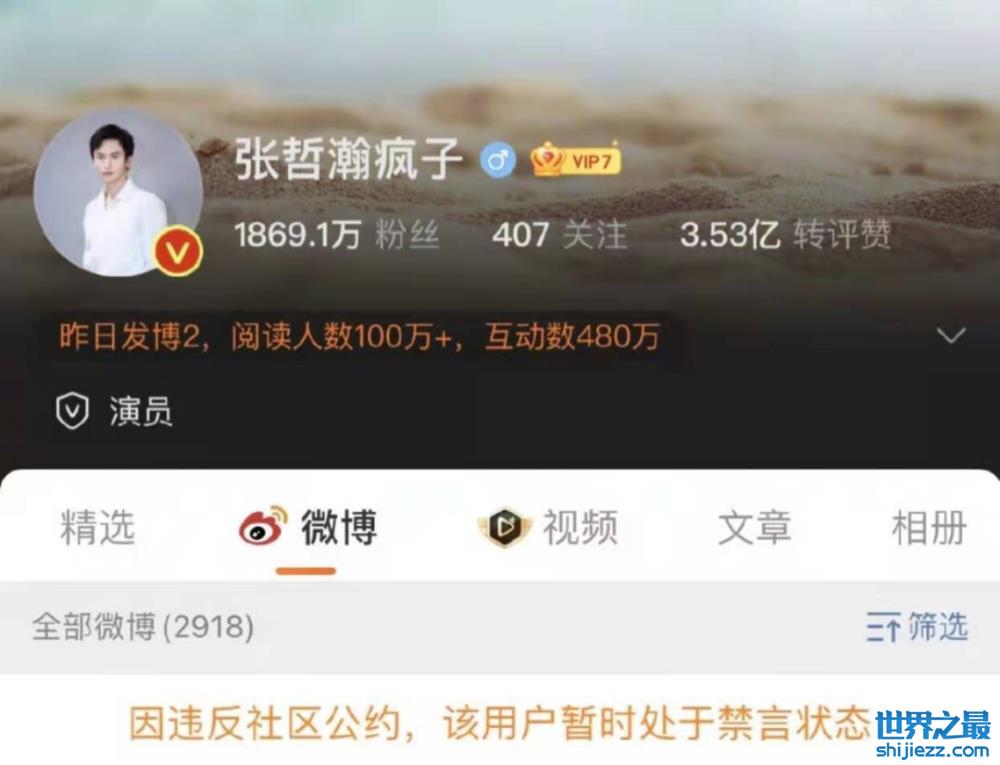Tap the video play badge icon
The image size is (1000, 765).
click(504, 528)
